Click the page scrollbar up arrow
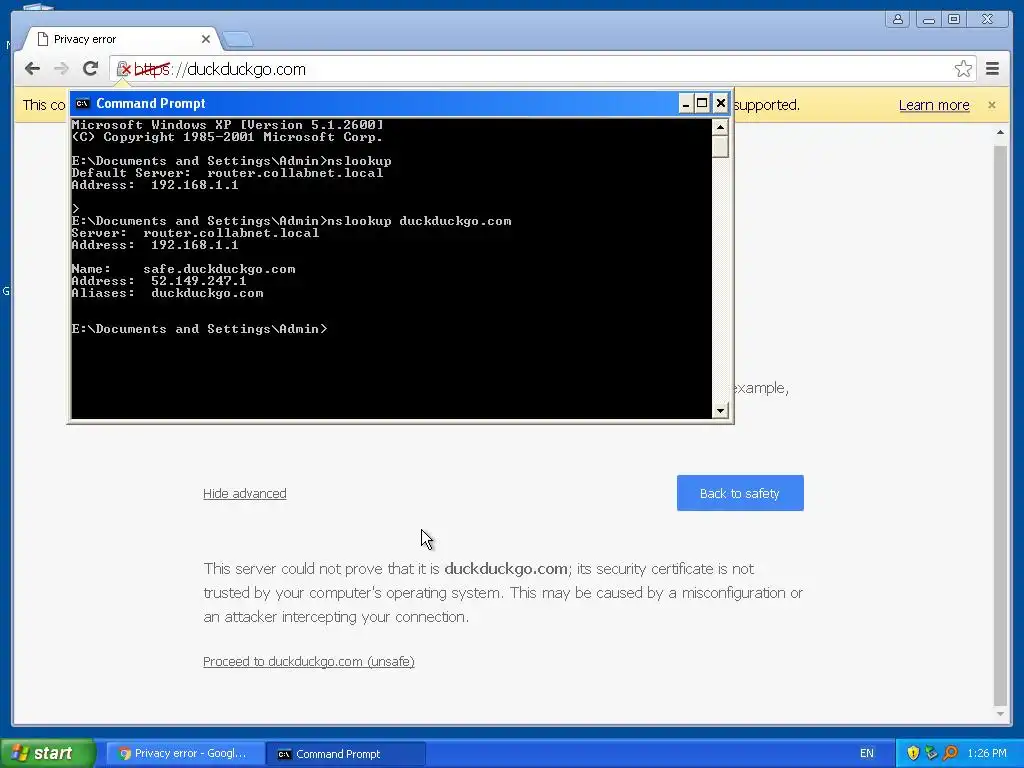This screenshot has height=768, width=1024. (x=1000, y=133)
